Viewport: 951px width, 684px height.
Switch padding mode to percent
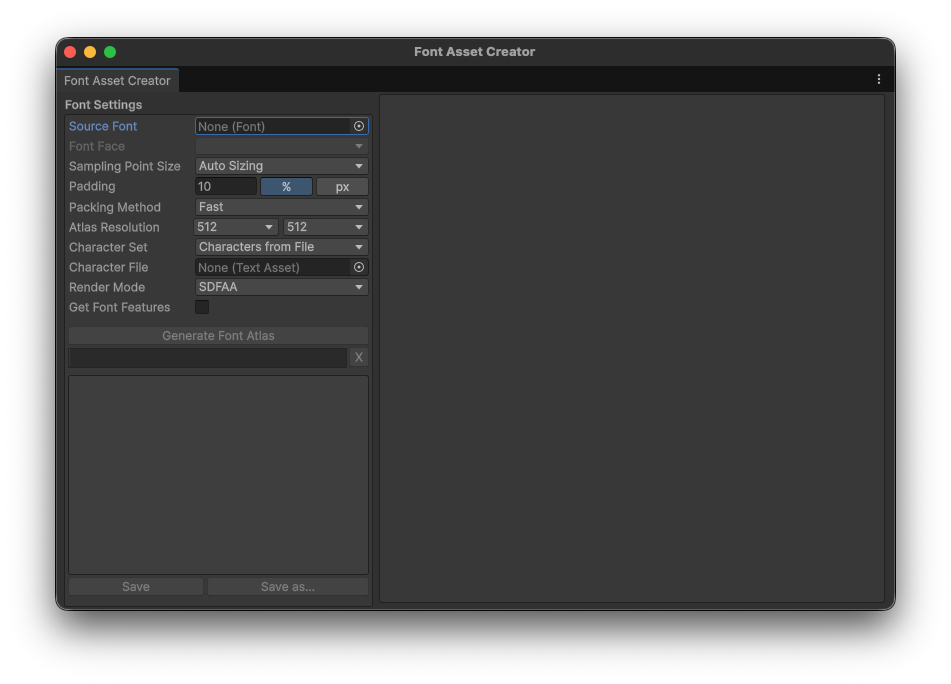pyautogui.click(x=286, y=186)
